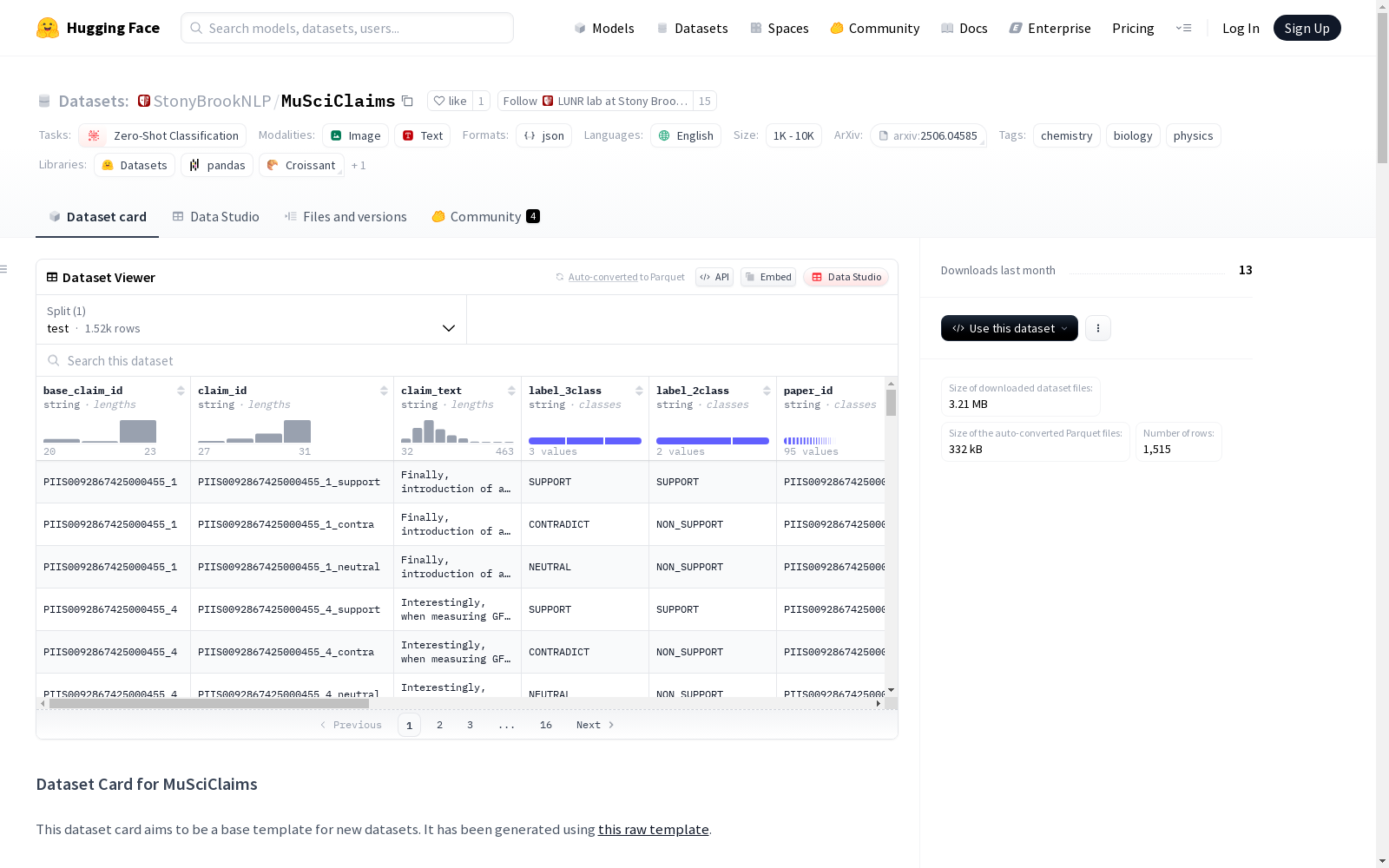Open the navigation more-options menu icon
Image resolution: width=1389 pixels, height=868 pixels.
coord(1183,28)
